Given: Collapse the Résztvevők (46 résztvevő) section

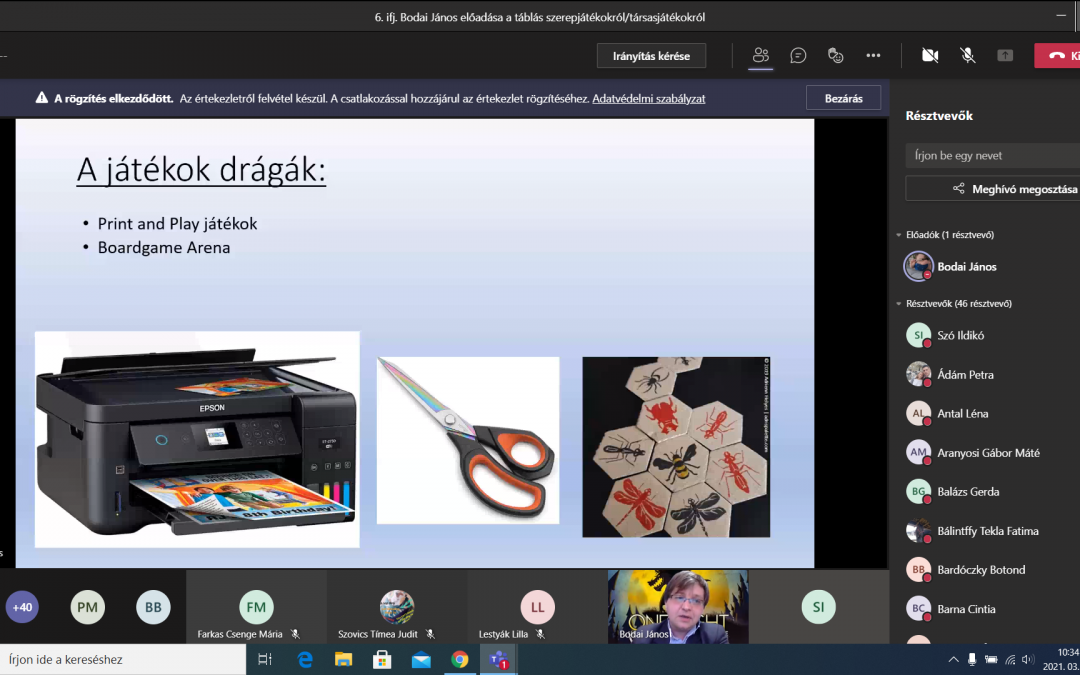Looking at the screenshot, I should 899,303.
